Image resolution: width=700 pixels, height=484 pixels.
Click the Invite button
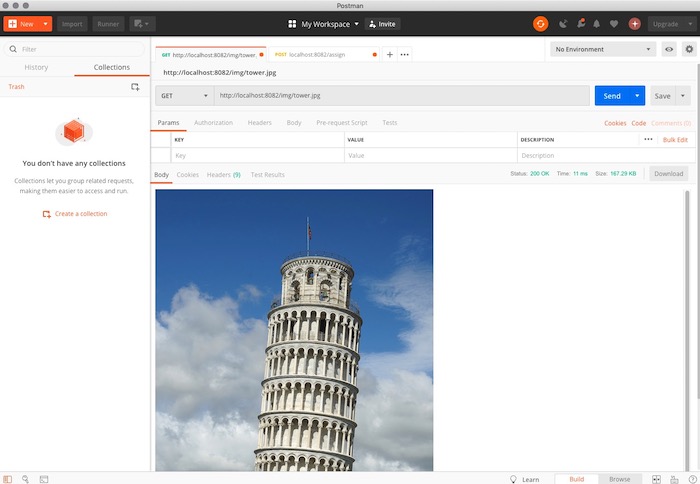click(x=383, y=24)
